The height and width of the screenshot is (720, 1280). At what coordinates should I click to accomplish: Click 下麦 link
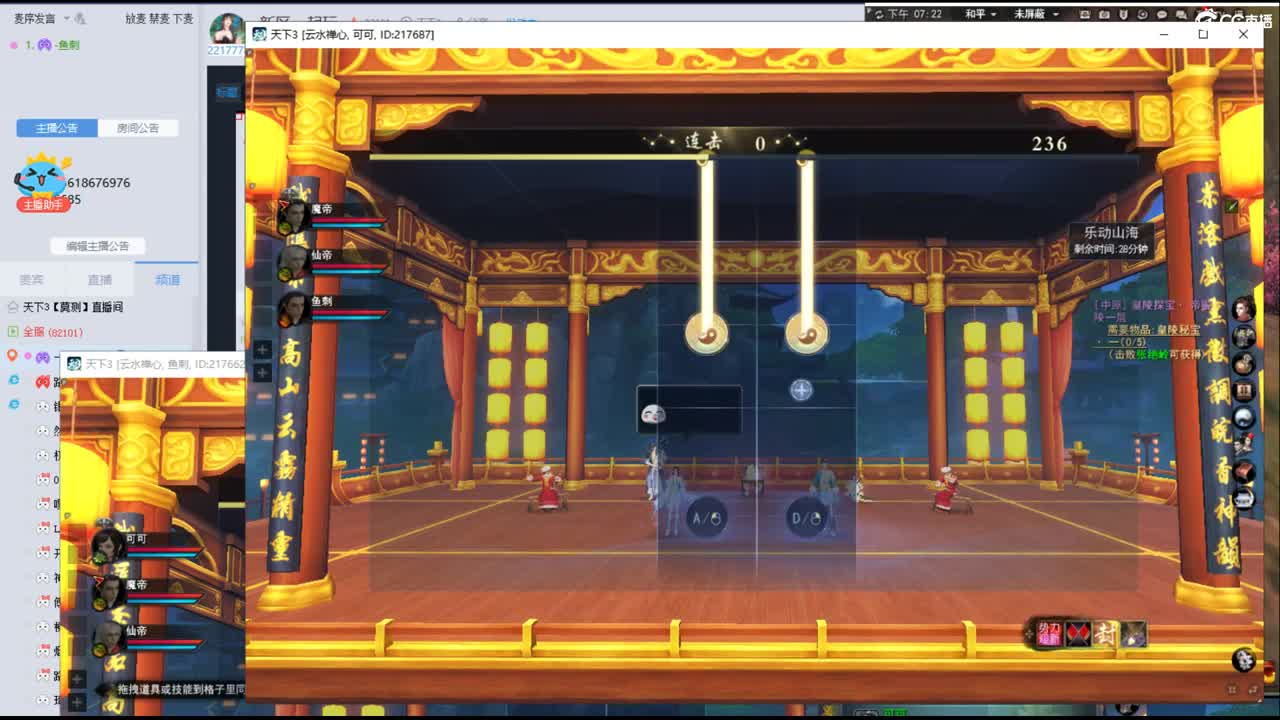(183, 18)
